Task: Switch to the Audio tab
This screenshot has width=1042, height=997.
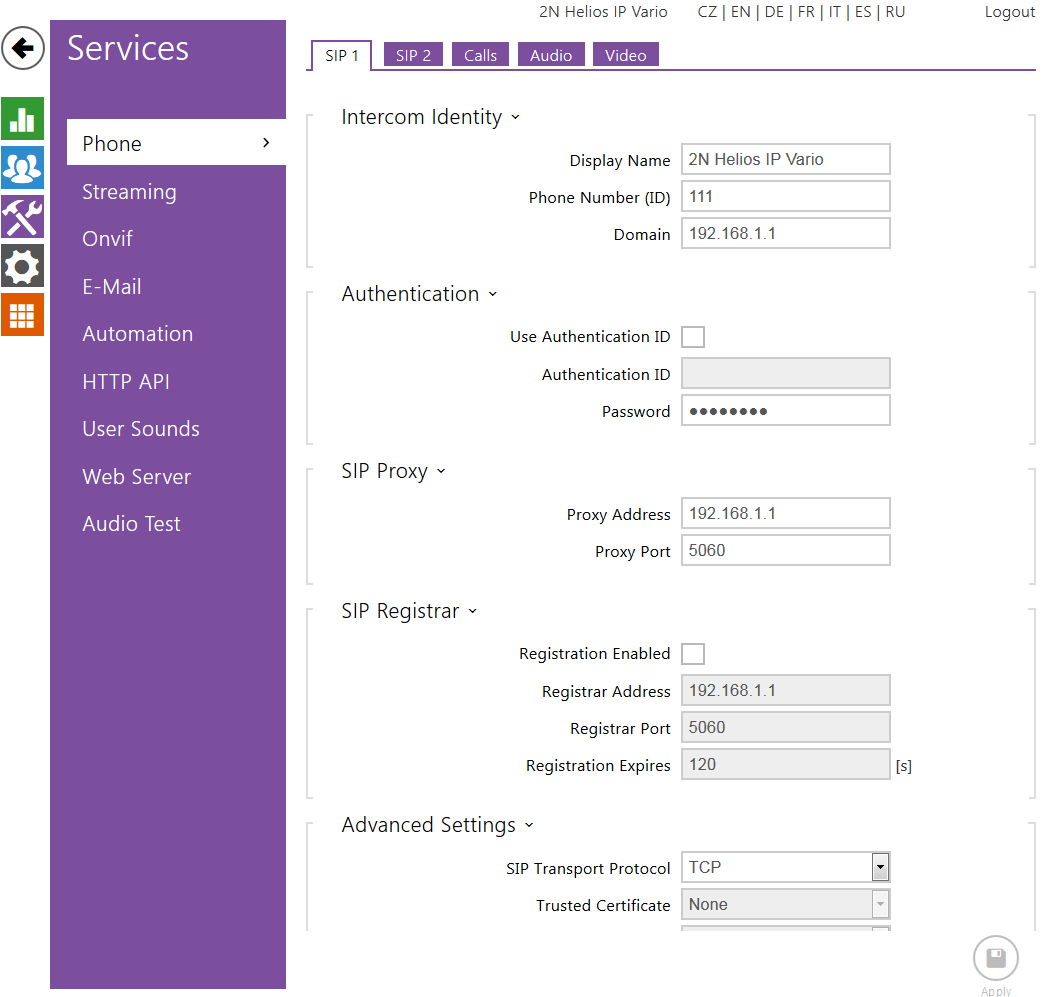Action: tap(551, 56)
